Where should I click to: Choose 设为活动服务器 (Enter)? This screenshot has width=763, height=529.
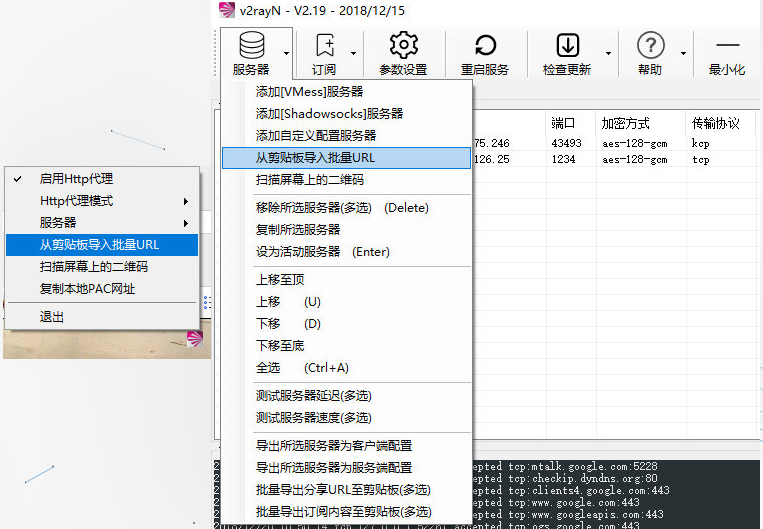[x=346, y=252]
